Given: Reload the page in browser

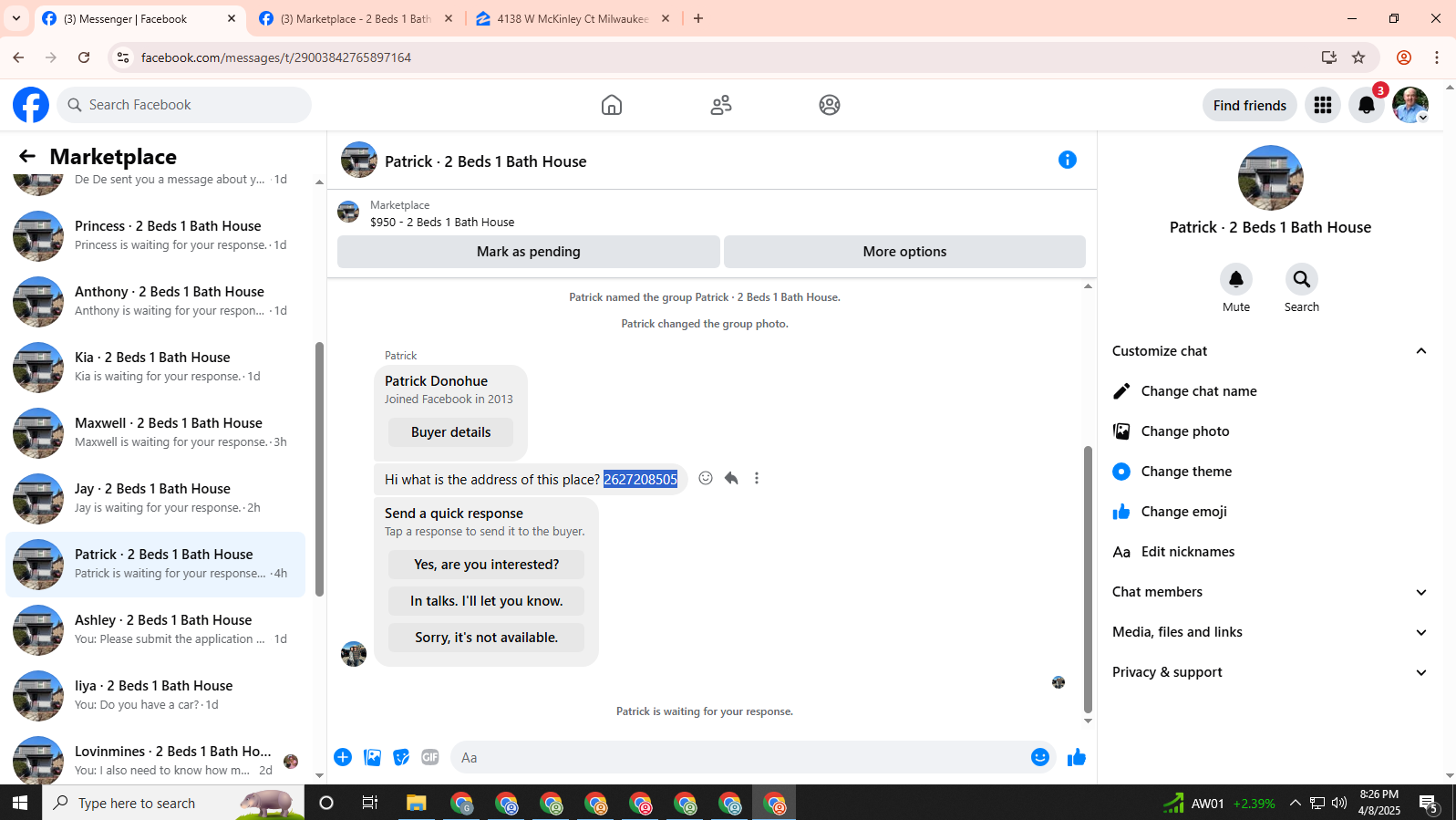Looking at the screenshot, I should tap(84, 57).
